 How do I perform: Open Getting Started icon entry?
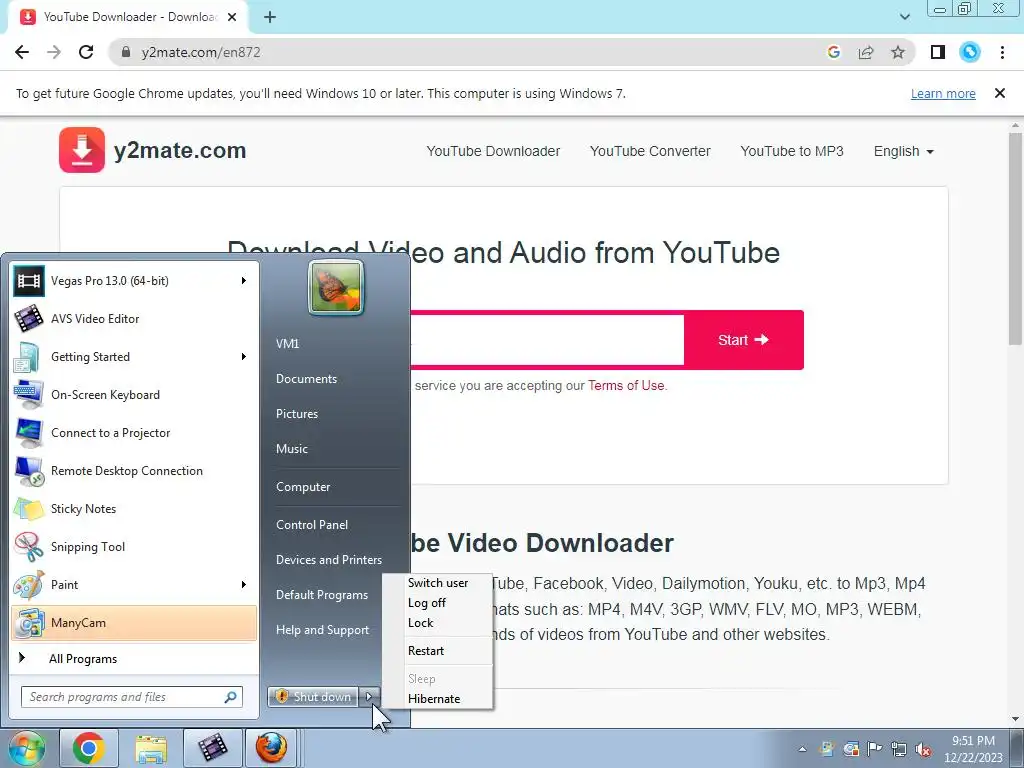click(29, 357)
